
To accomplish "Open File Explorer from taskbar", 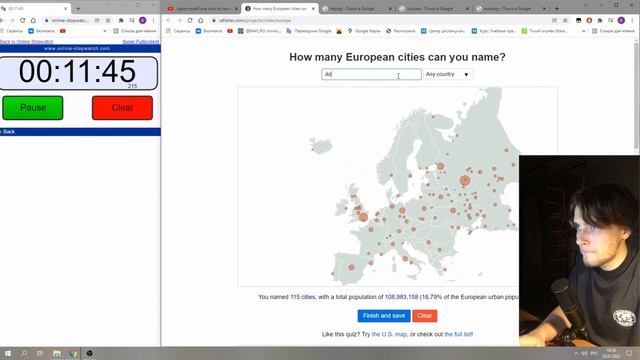I will pyautogui.click(x=57, y=353).
